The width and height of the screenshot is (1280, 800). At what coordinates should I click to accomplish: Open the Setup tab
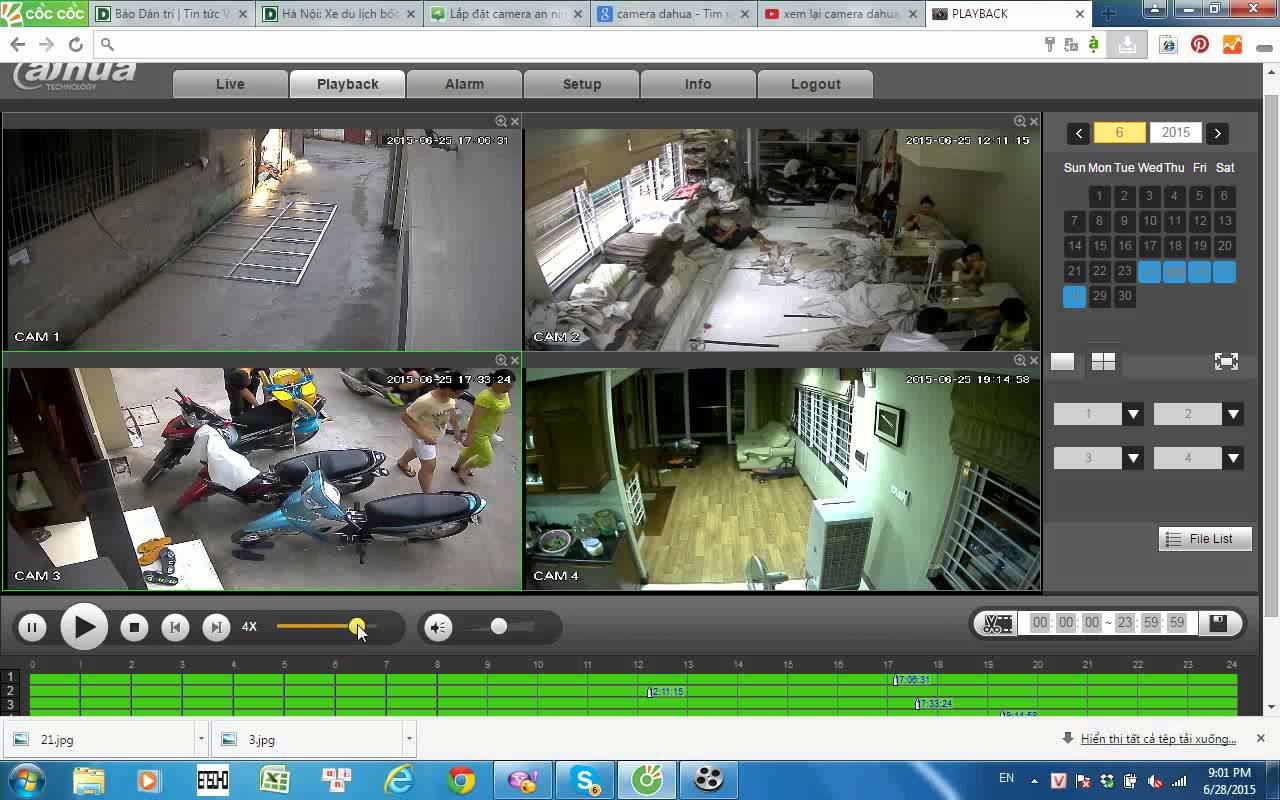(x=581, y=84)
